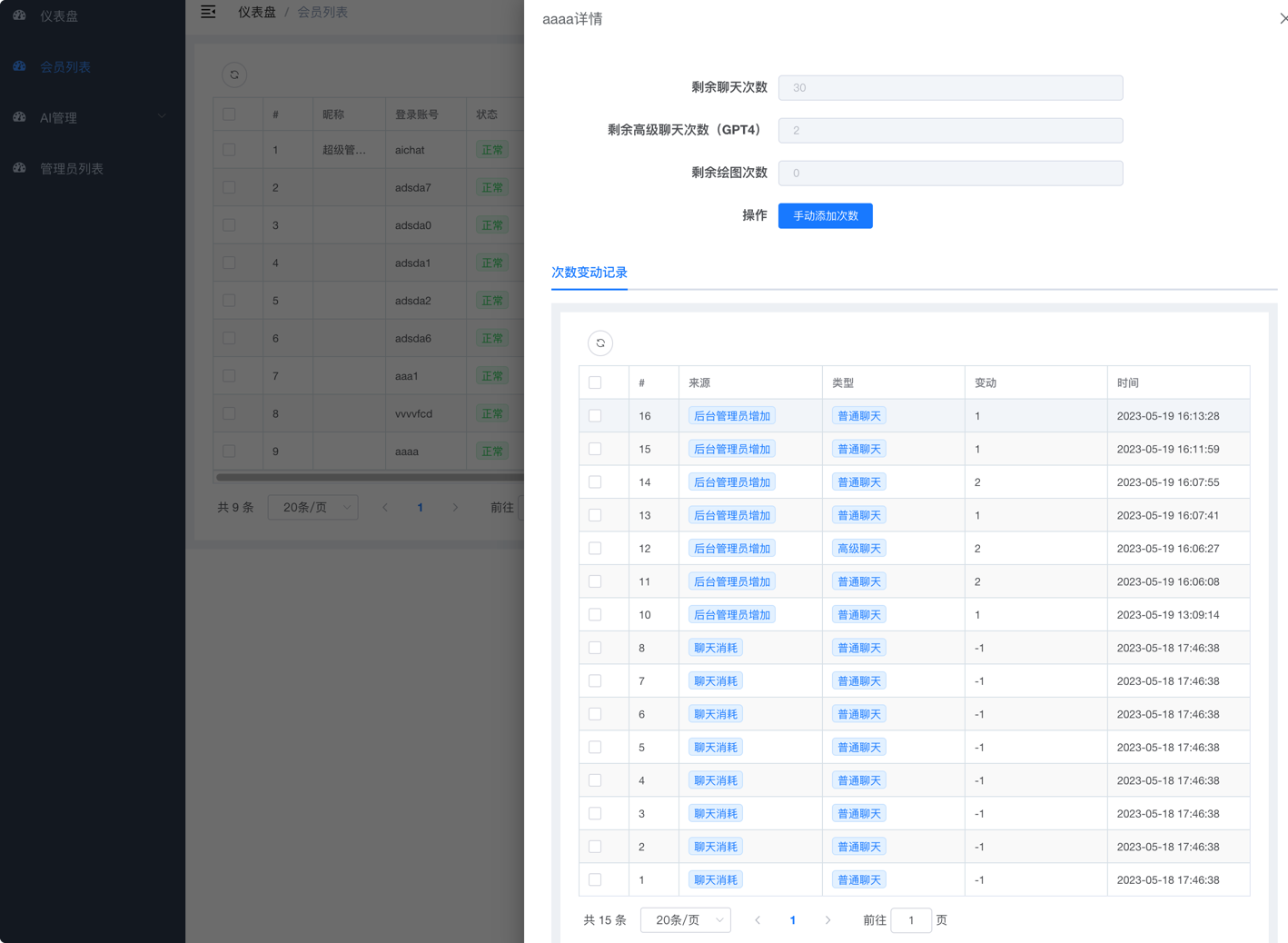The height and width of the screenshot is (943, 1288).
Task: Check the row 1 聊天消耗 record checkbox
Action: click(x=595, y=879)
